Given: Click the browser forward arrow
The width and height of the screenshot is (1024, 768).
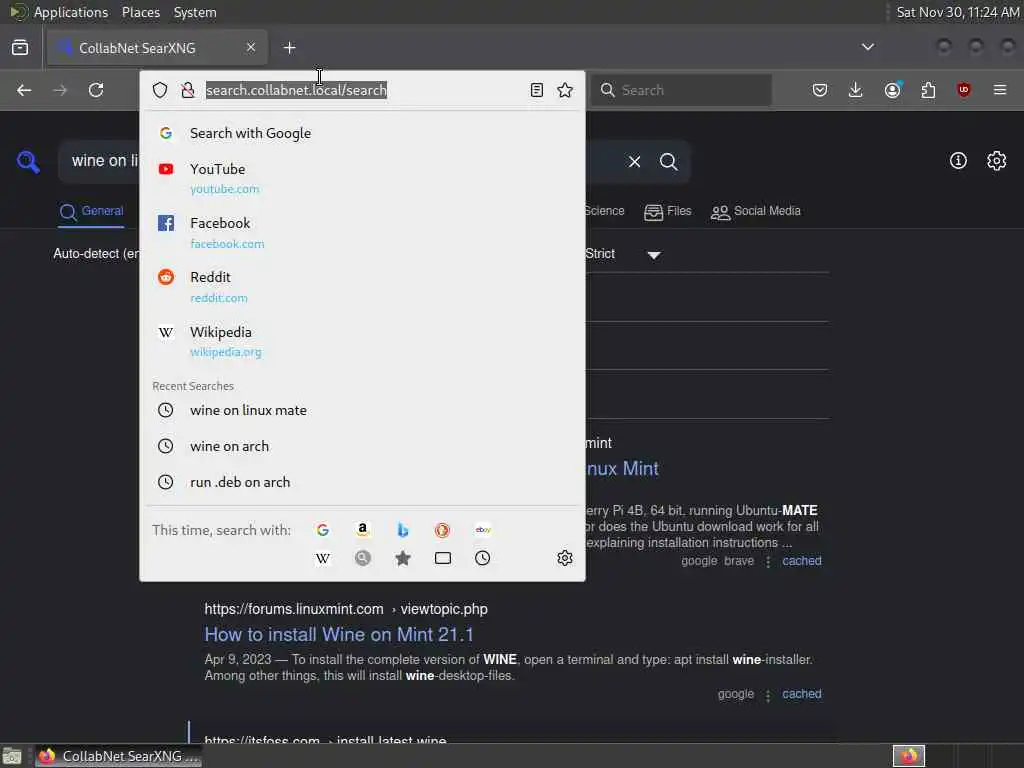Looking at the screenshot, I should (60, 90).
